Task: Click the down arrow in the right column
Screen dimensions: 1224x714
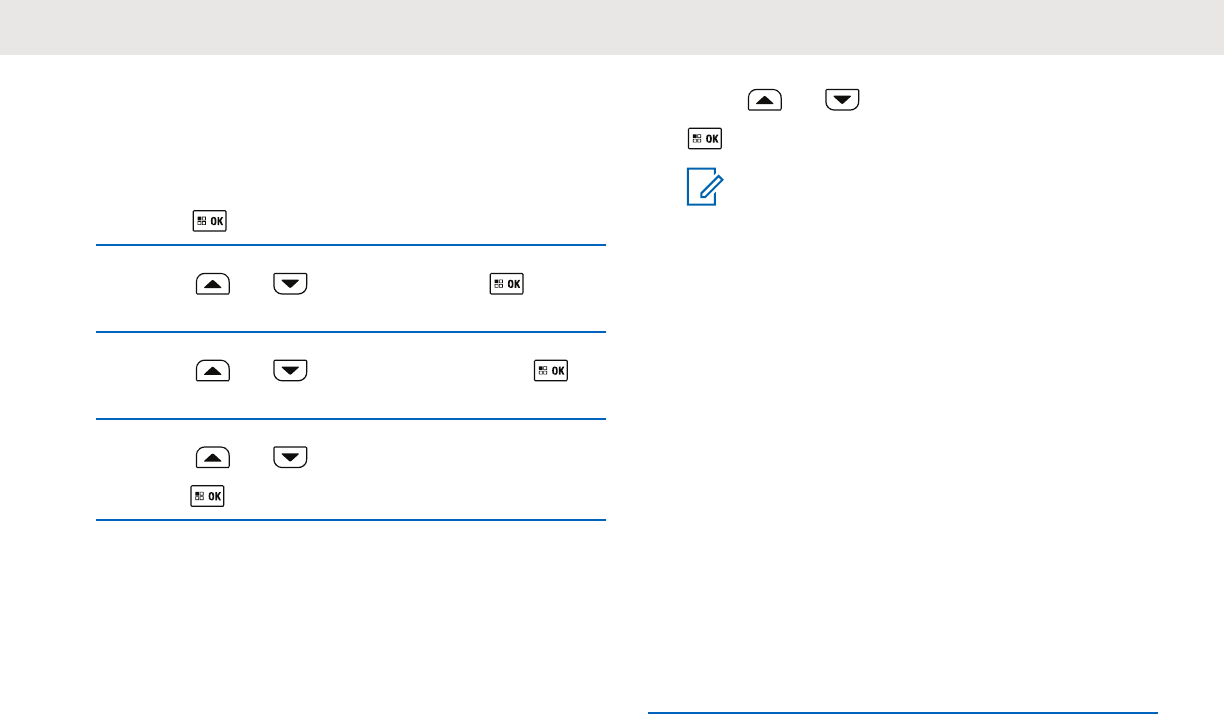Action: [843, 101]
